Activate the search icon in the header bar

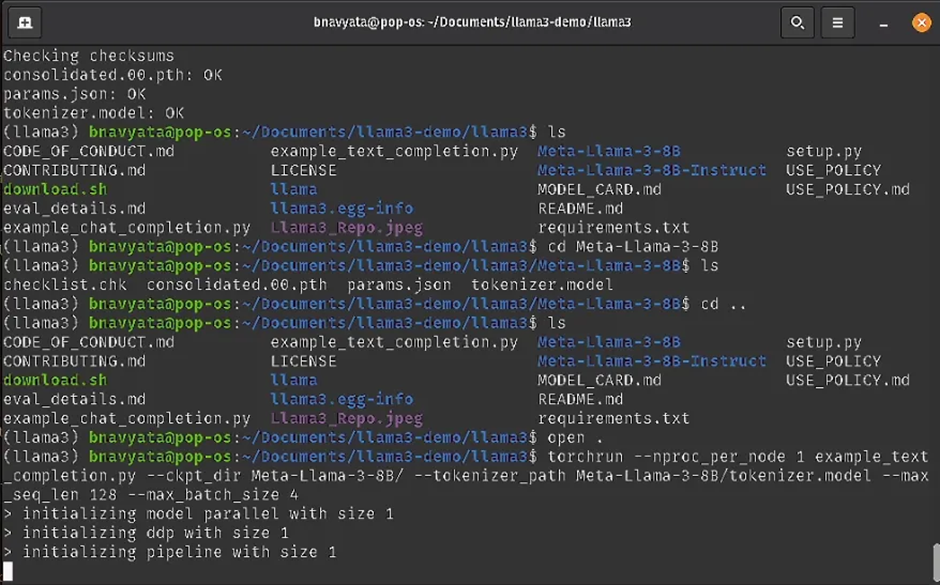(797, 21)
